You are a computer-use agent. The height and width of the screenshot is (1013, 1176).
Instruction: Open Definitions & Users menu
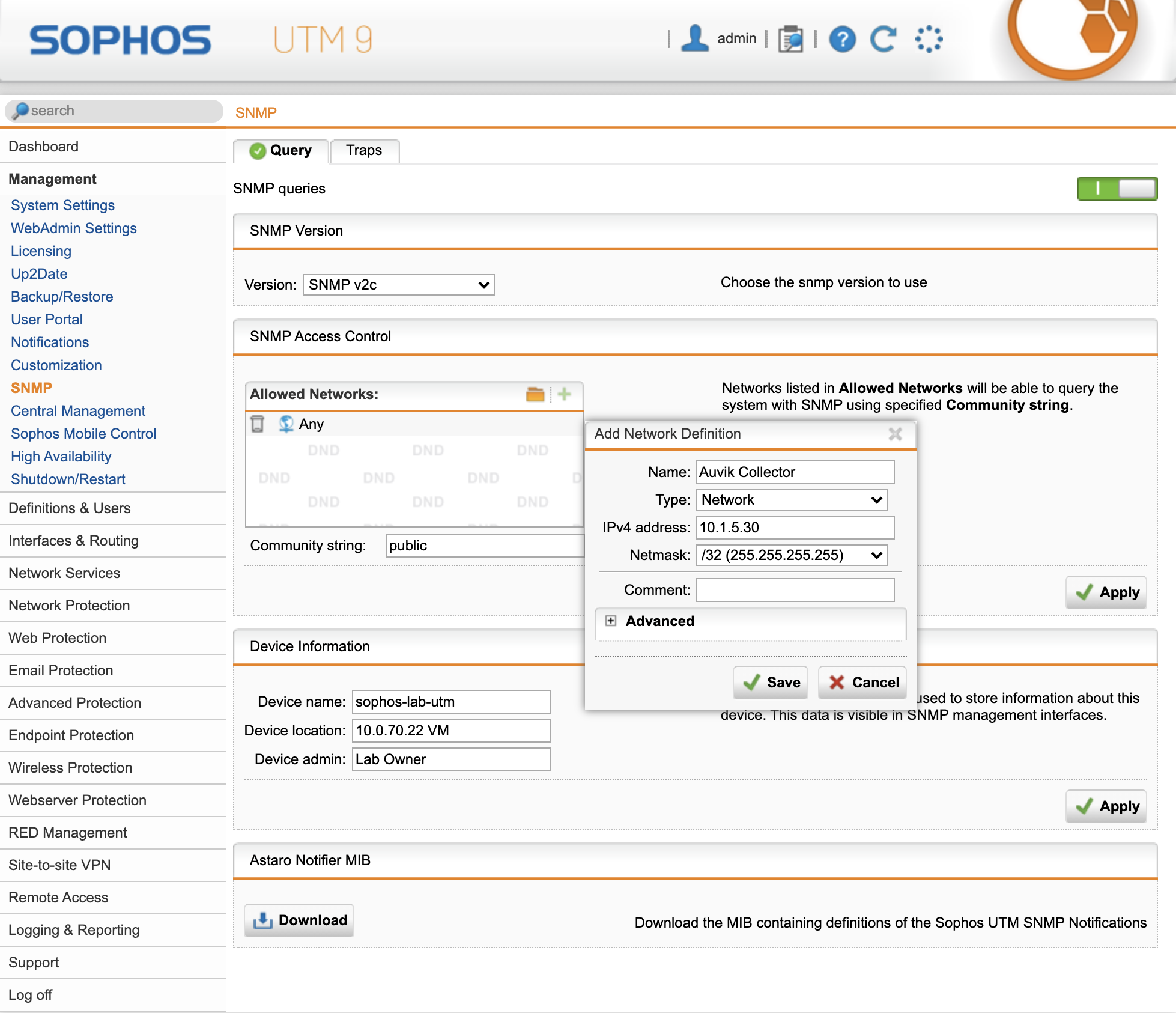point(113,508)
